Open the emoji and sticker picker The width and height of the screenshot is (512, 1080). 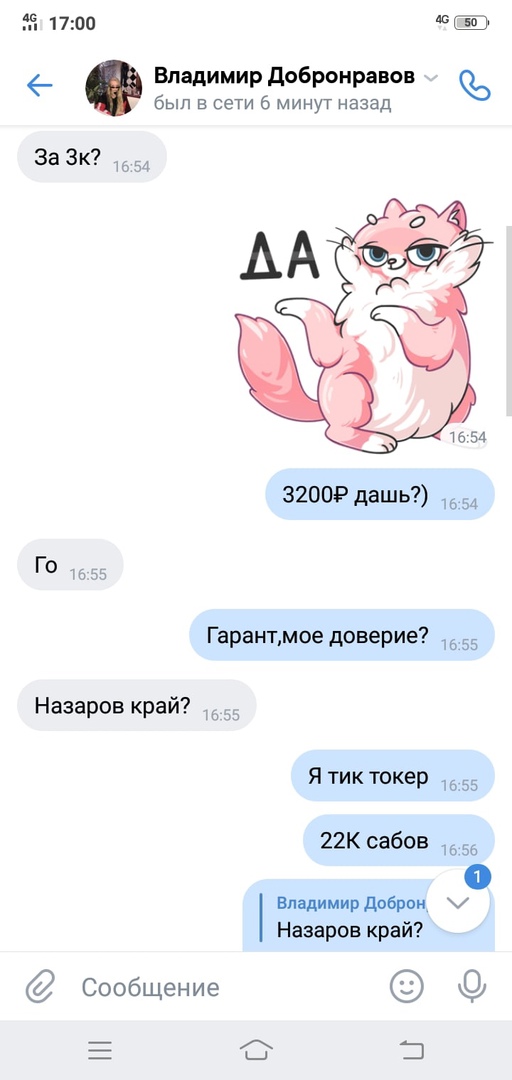click(407, 986)
